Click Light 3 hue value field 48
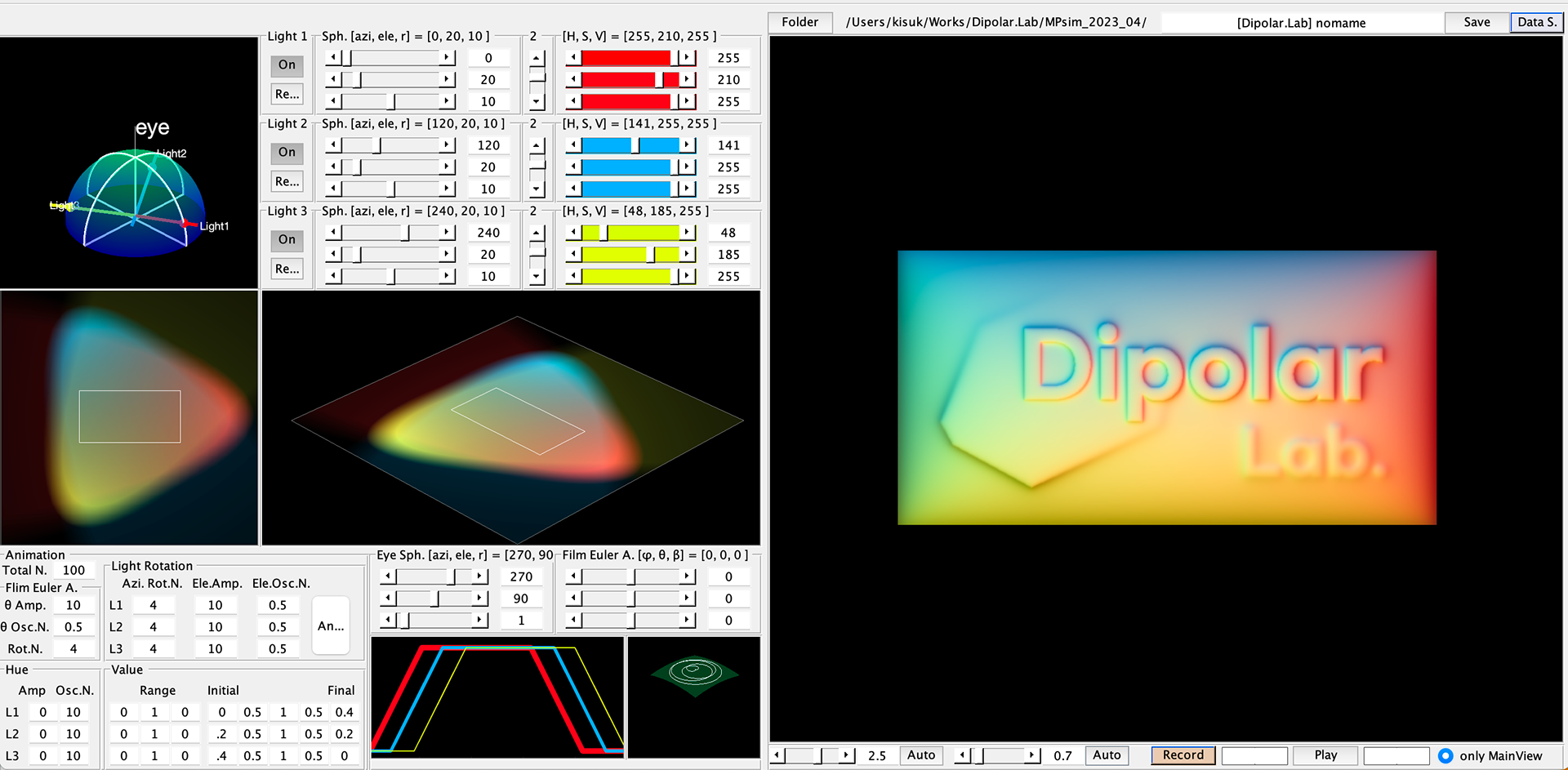The width and height of the screenshot is (1568, 770). click(728, 233)
